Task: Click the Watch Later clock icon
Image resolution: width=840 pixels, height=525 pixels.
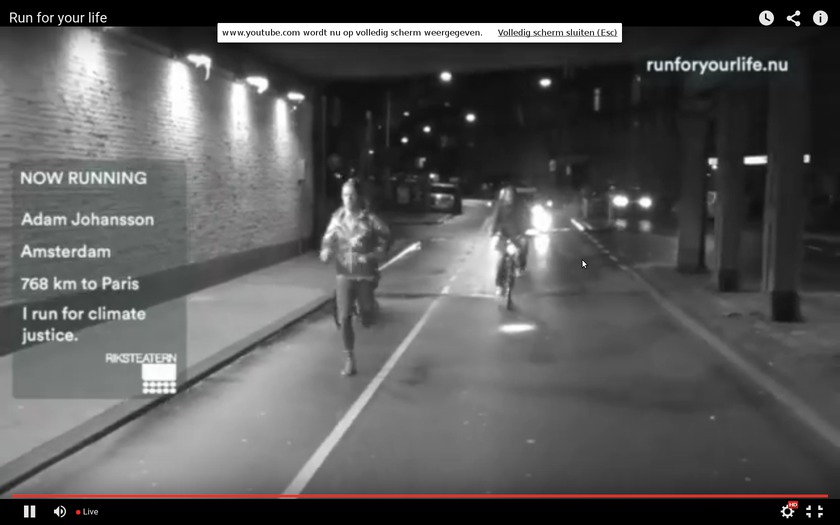Action: click(x=766, y=18)
